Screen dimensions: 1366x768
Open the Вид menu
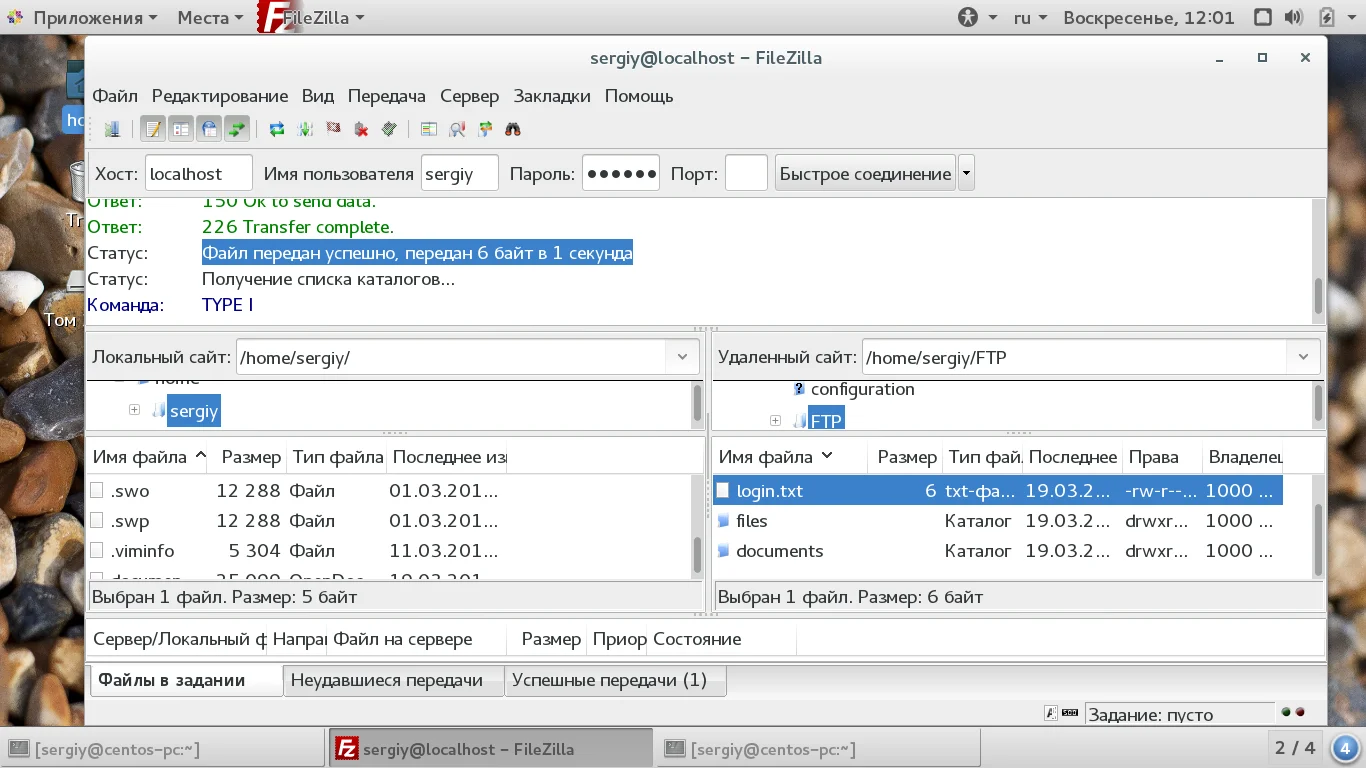(318, 96)
